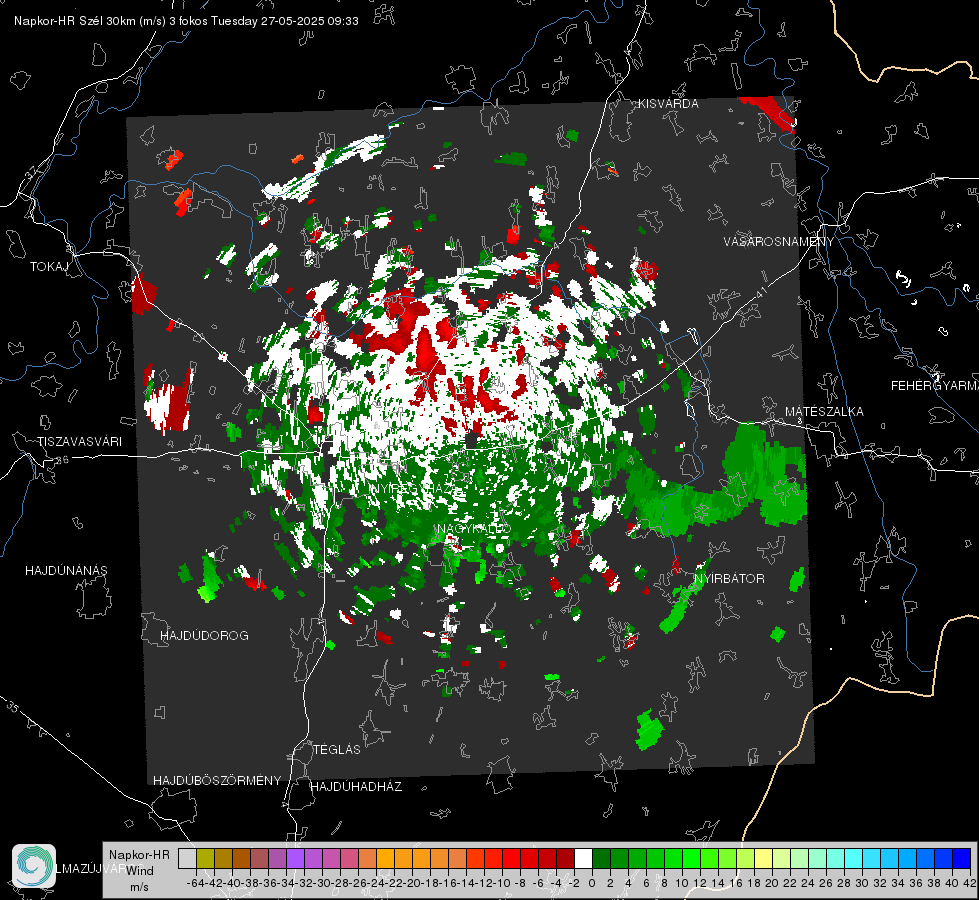Click the m/s unit label in legend
The height and width of the screenshot is (900, 979).
139,887
